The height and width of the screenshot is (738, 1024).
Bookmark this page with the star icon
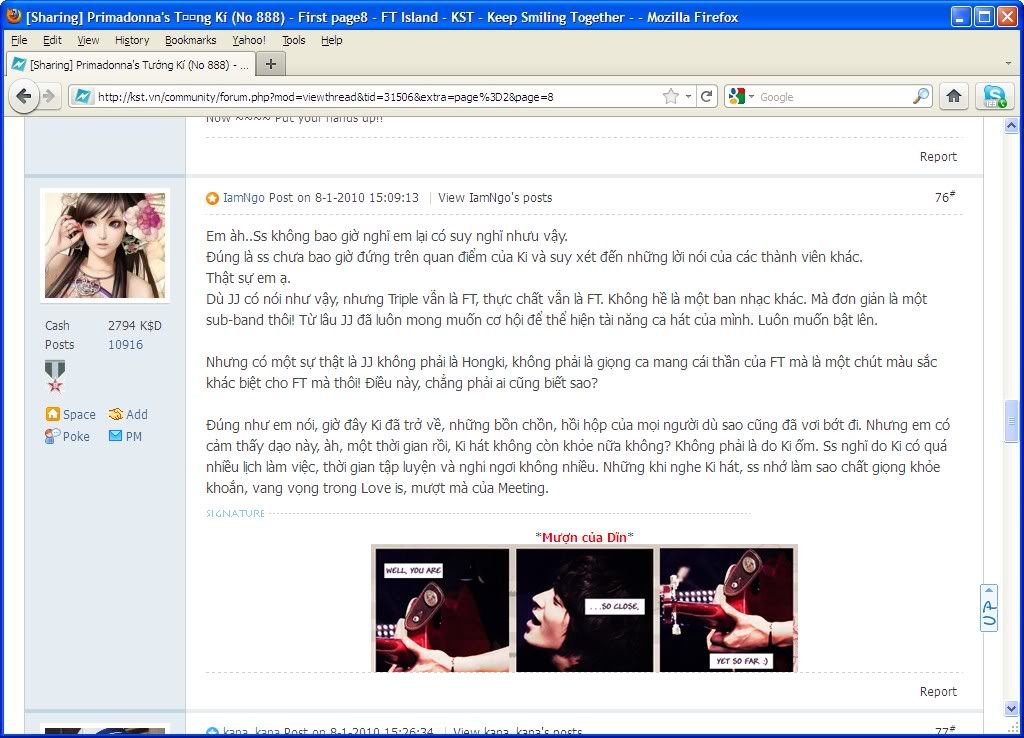pyautogui.click(x=671, y=97)
